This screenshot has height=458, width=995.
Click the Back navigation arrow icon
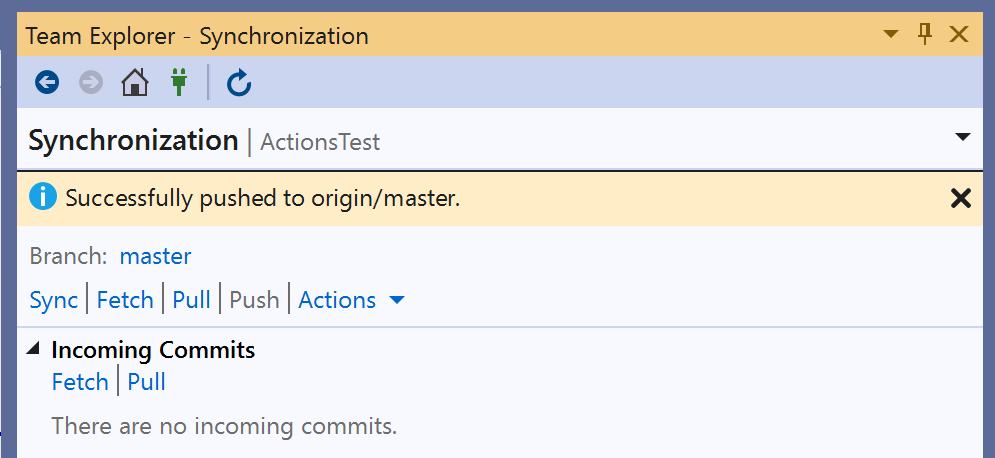47,82
